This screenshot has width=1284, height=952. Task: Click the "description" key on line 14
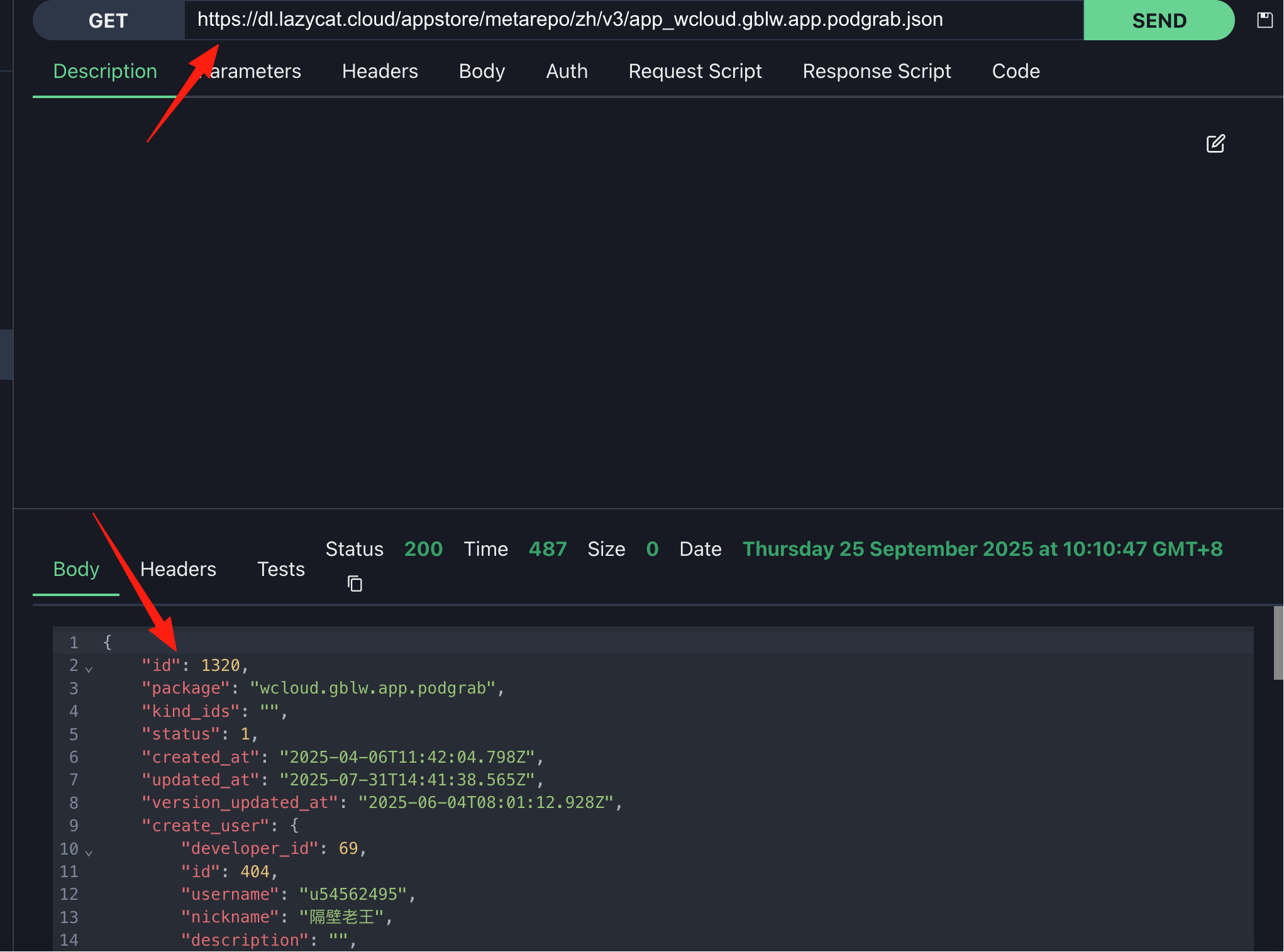point(245,940)
